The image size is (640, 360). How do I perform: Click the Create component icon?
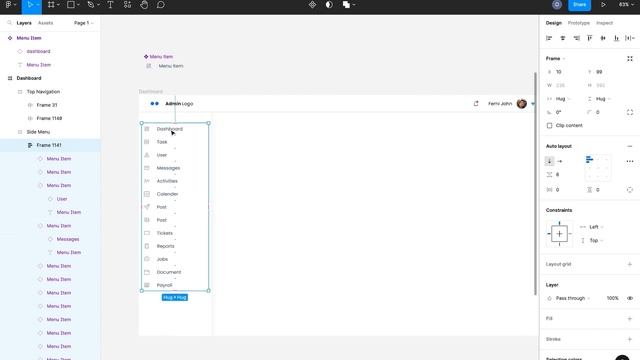pos(312,5)
